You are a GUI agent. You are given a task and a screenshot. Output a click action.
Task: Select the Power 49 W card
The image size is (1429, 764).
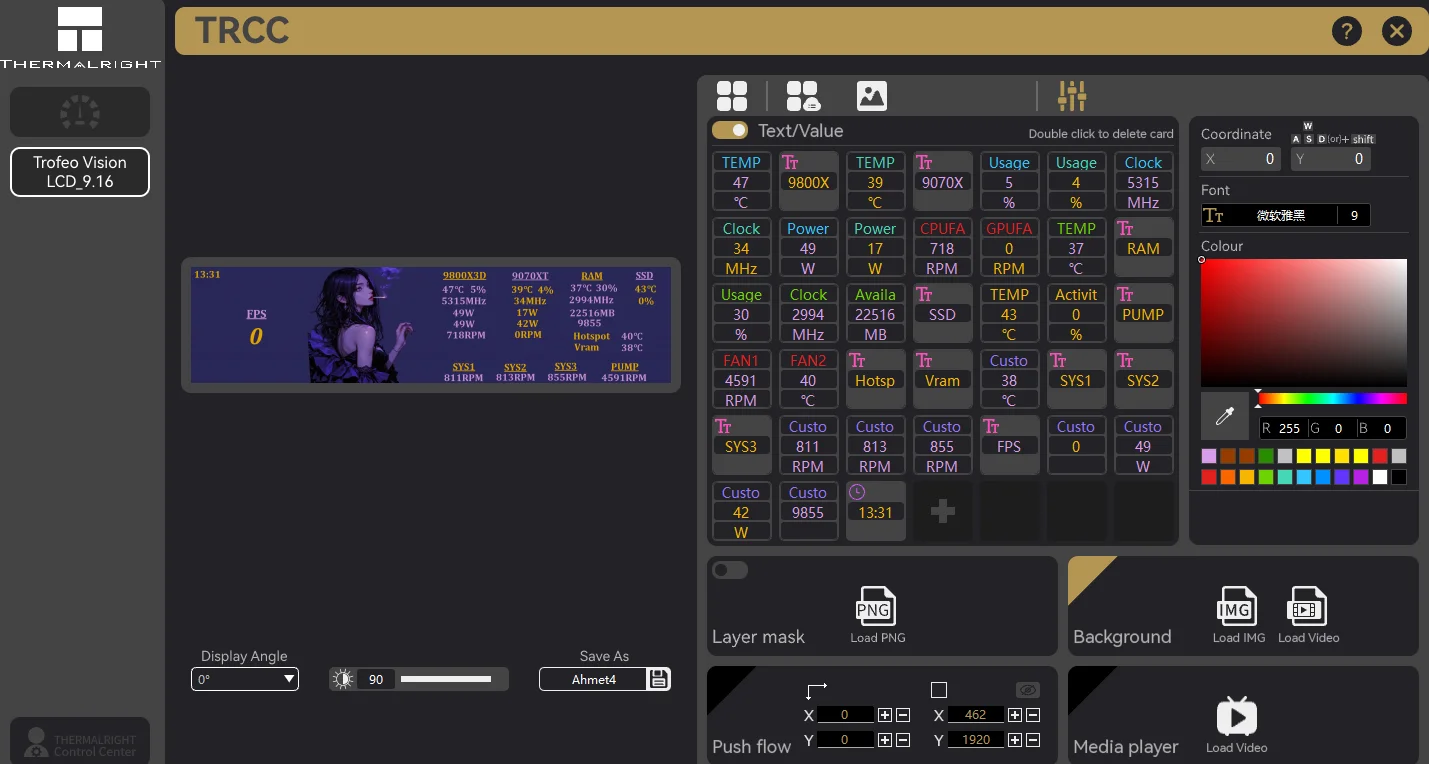click(808, 247)
